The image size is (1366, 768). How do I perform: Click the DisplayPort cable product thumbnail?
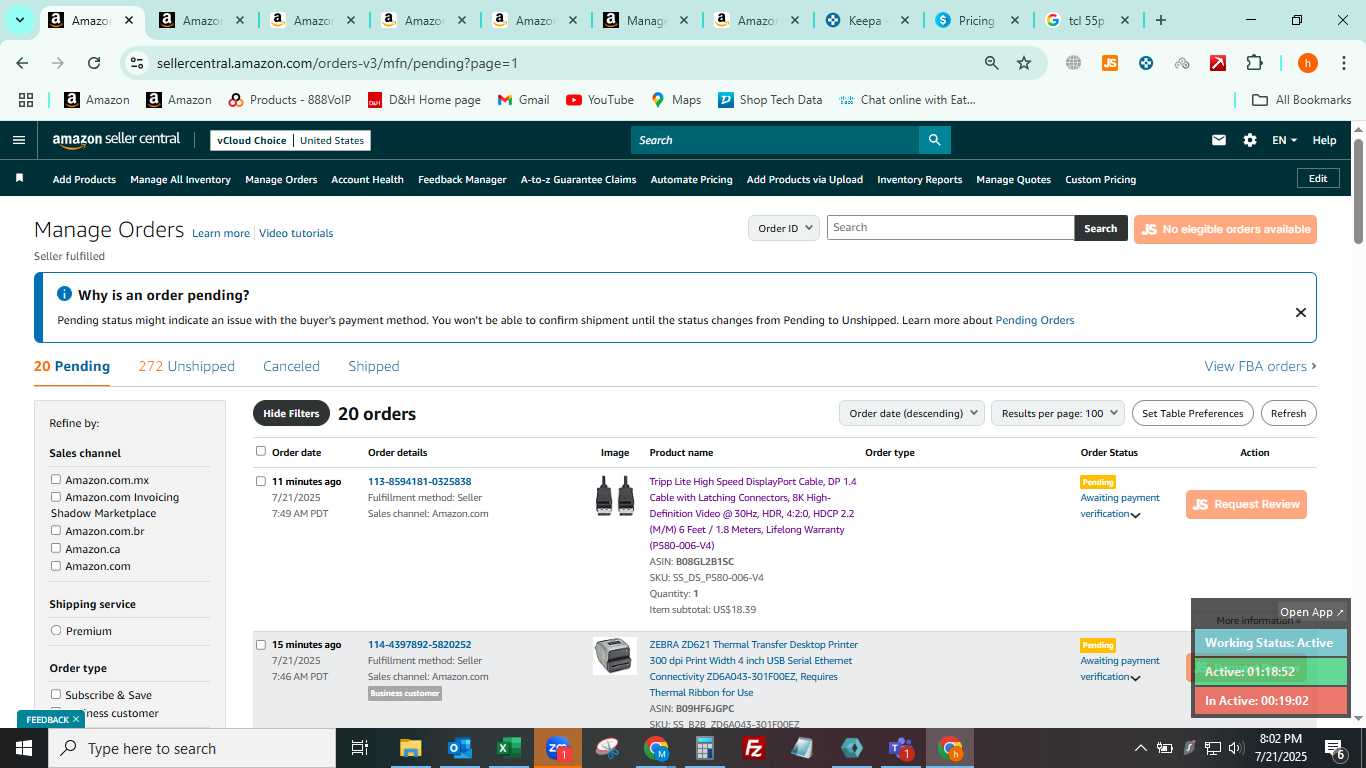615,496
